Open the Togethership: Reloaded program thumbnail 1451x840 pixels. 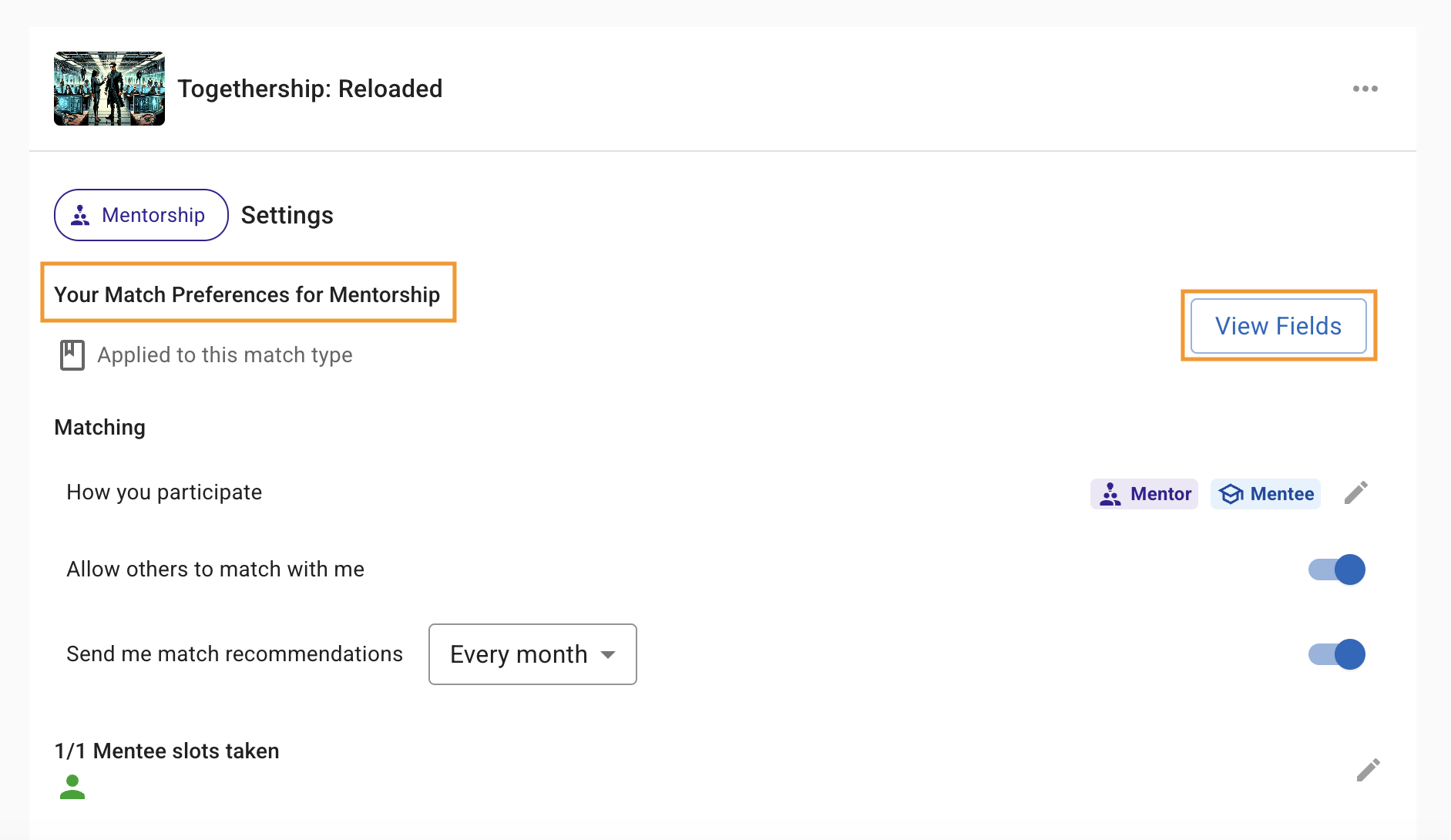[x=109, y=89]
